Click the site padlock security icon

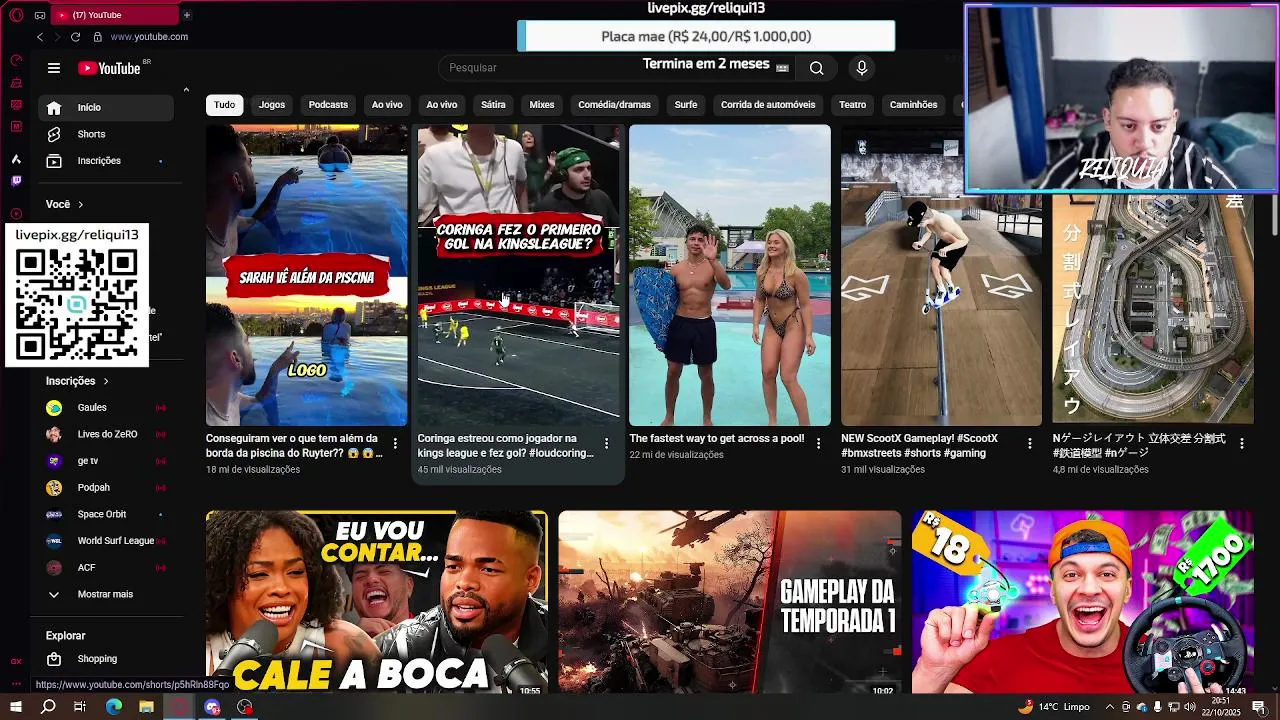[x=97, y=37]
